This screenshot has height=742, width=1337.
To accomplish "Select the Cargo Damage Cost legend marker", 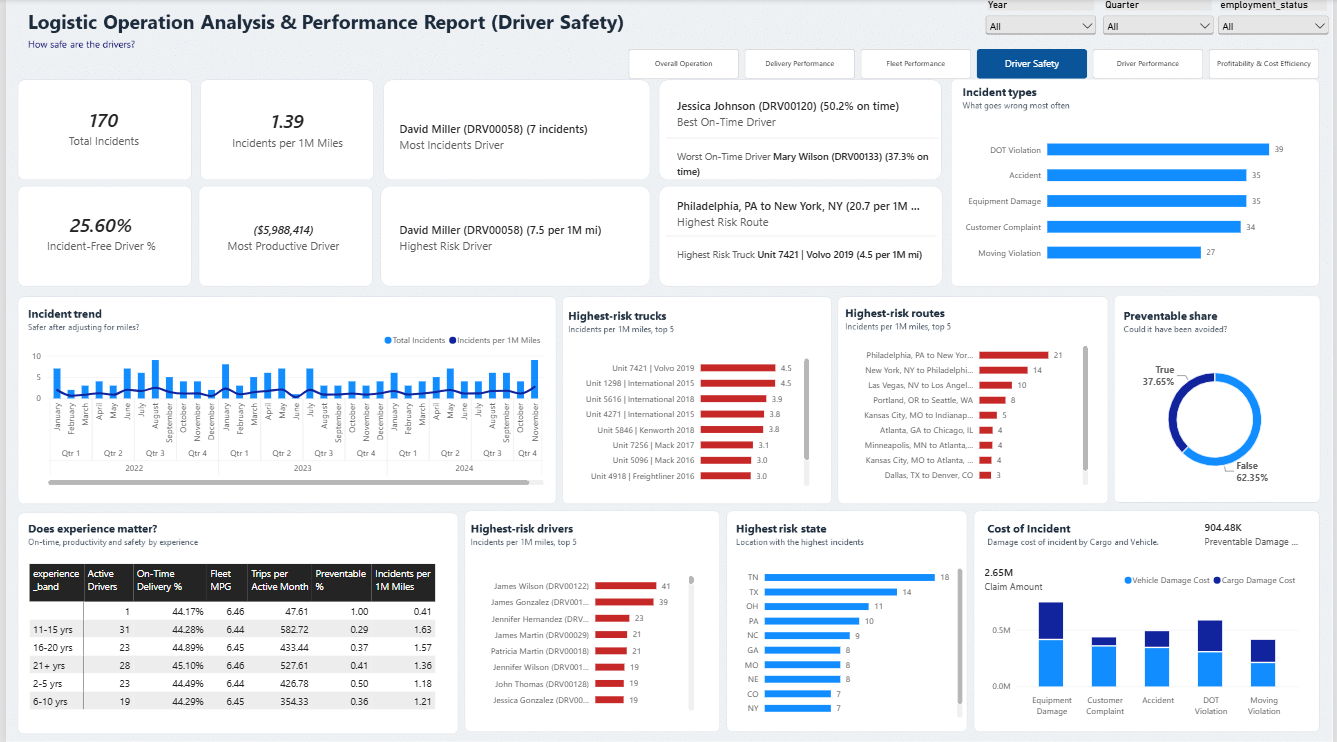I will click(1215, 580).
